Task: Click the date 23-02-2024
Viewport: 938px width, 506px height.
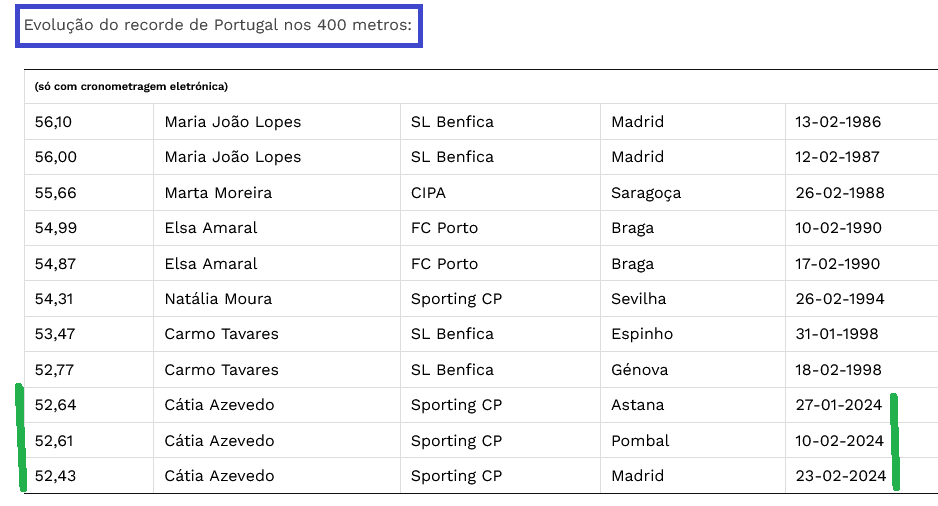Action: coord(840,475)
